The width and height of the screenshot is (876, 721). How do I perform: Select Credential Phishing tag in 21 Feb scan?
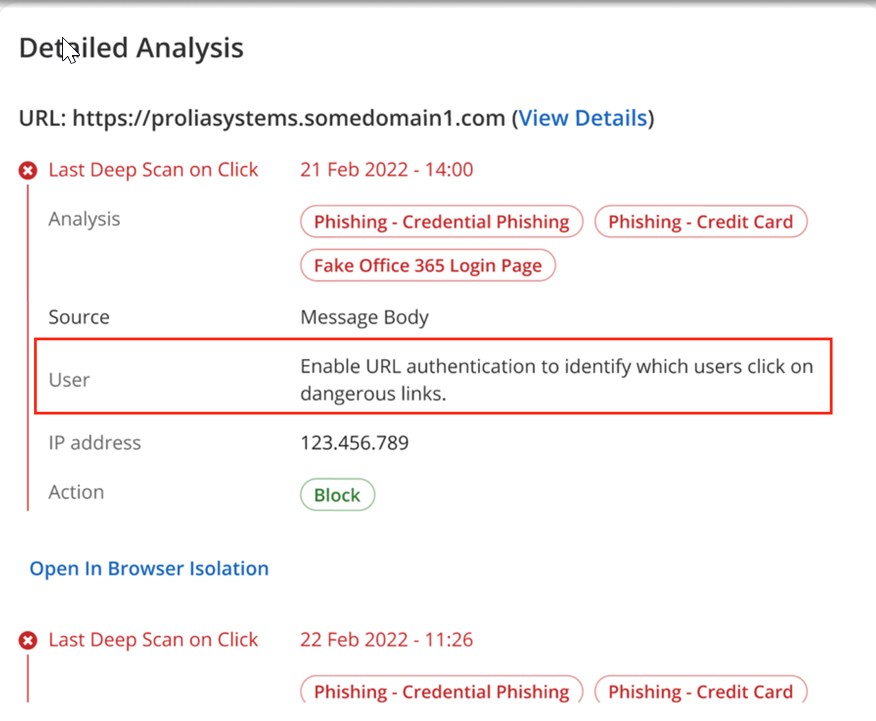pos(441,222)
